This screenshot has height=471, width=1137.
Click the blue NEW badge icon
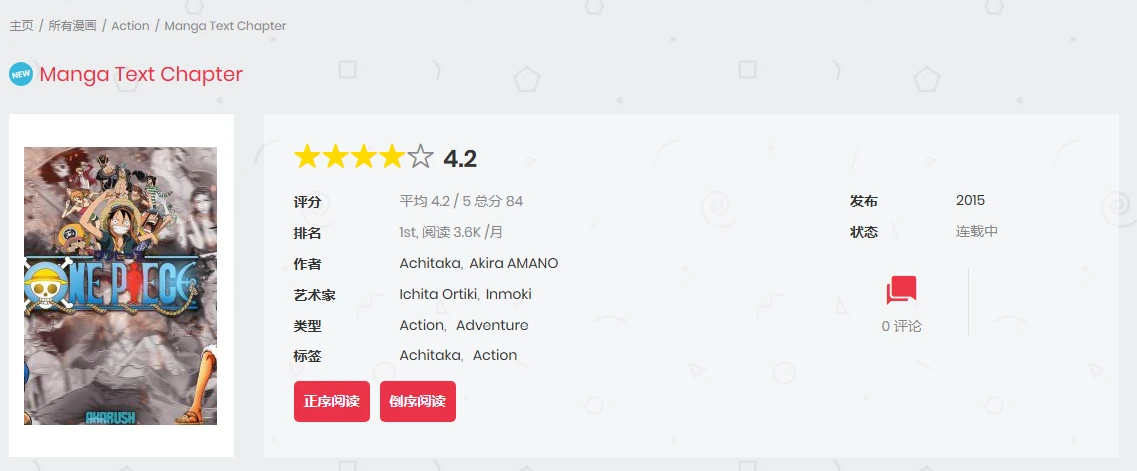[21, 74]
